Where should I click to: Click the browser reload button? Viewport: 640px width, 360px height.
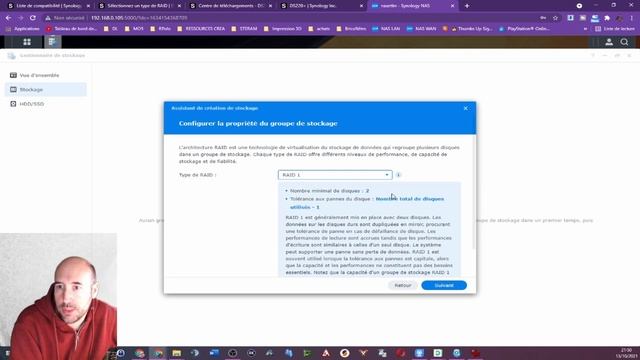pos(33,18)
